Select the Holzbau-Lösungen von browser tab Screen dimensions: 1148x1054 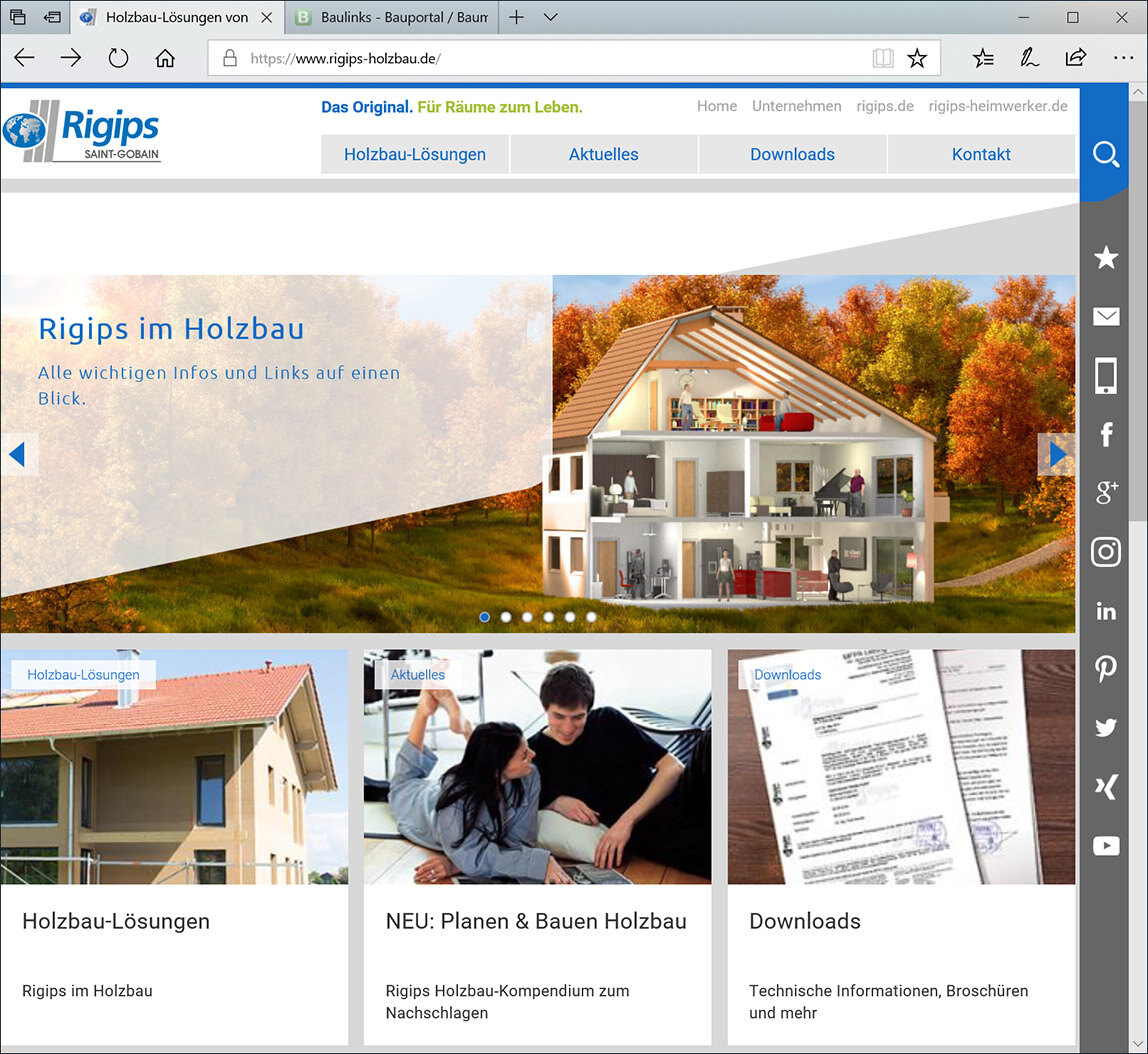click(x=177, y=17)
